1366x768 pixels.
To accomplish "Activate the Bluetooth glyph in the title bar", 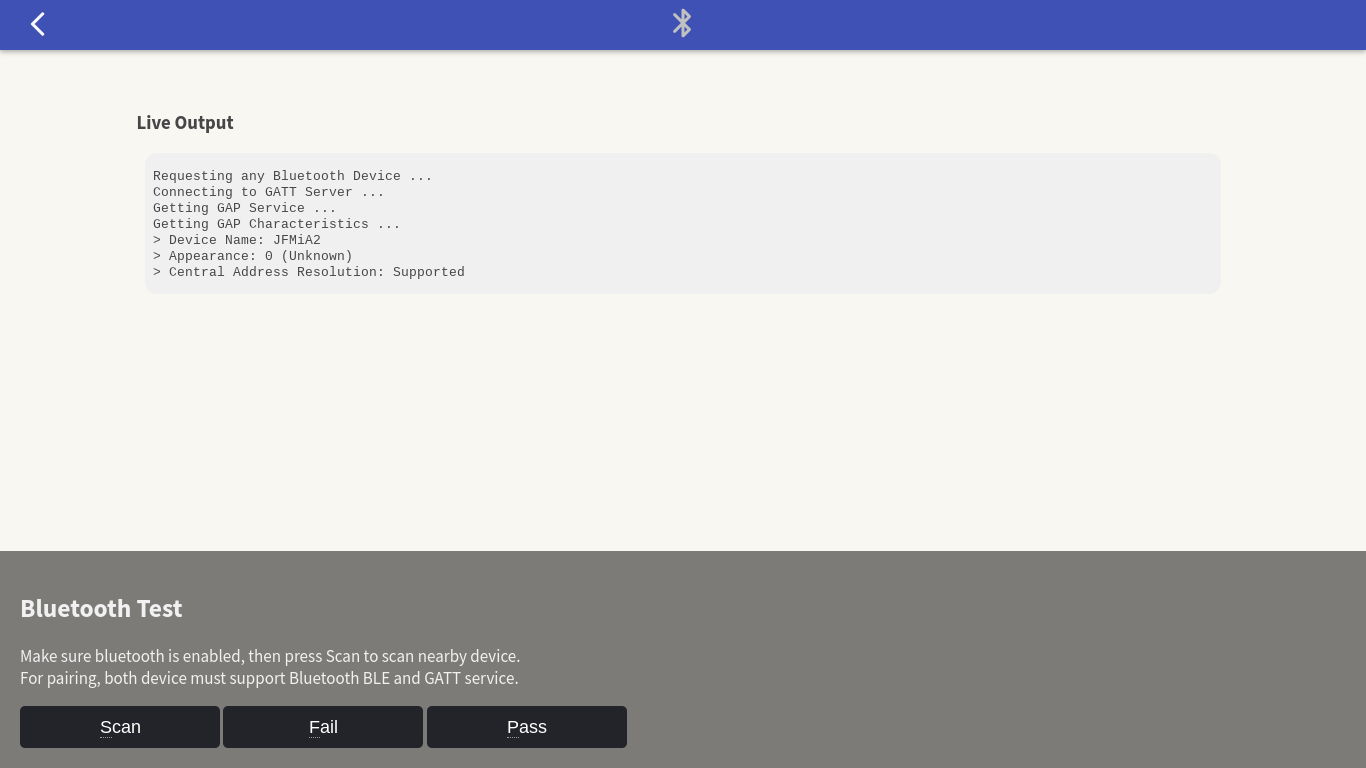I will tap(682, 23).
